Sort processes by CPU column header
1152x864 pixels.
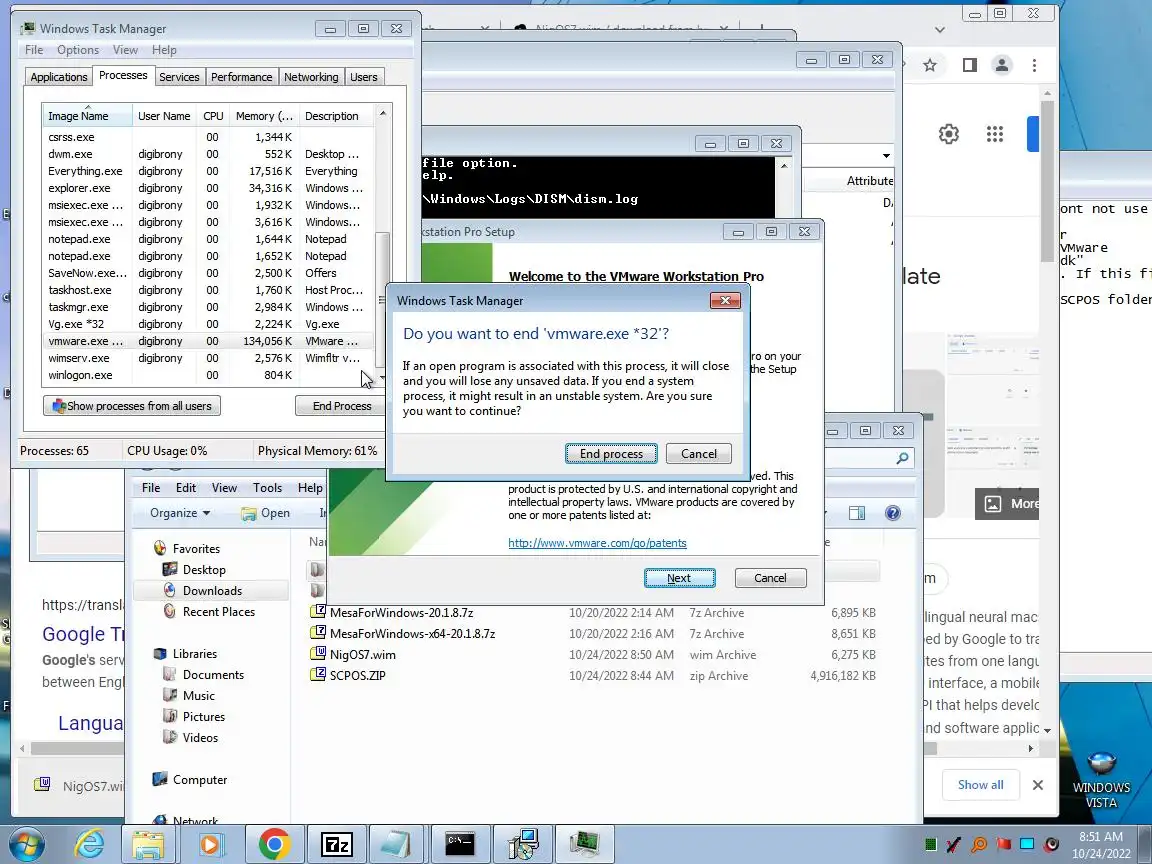tap(213, 116)
